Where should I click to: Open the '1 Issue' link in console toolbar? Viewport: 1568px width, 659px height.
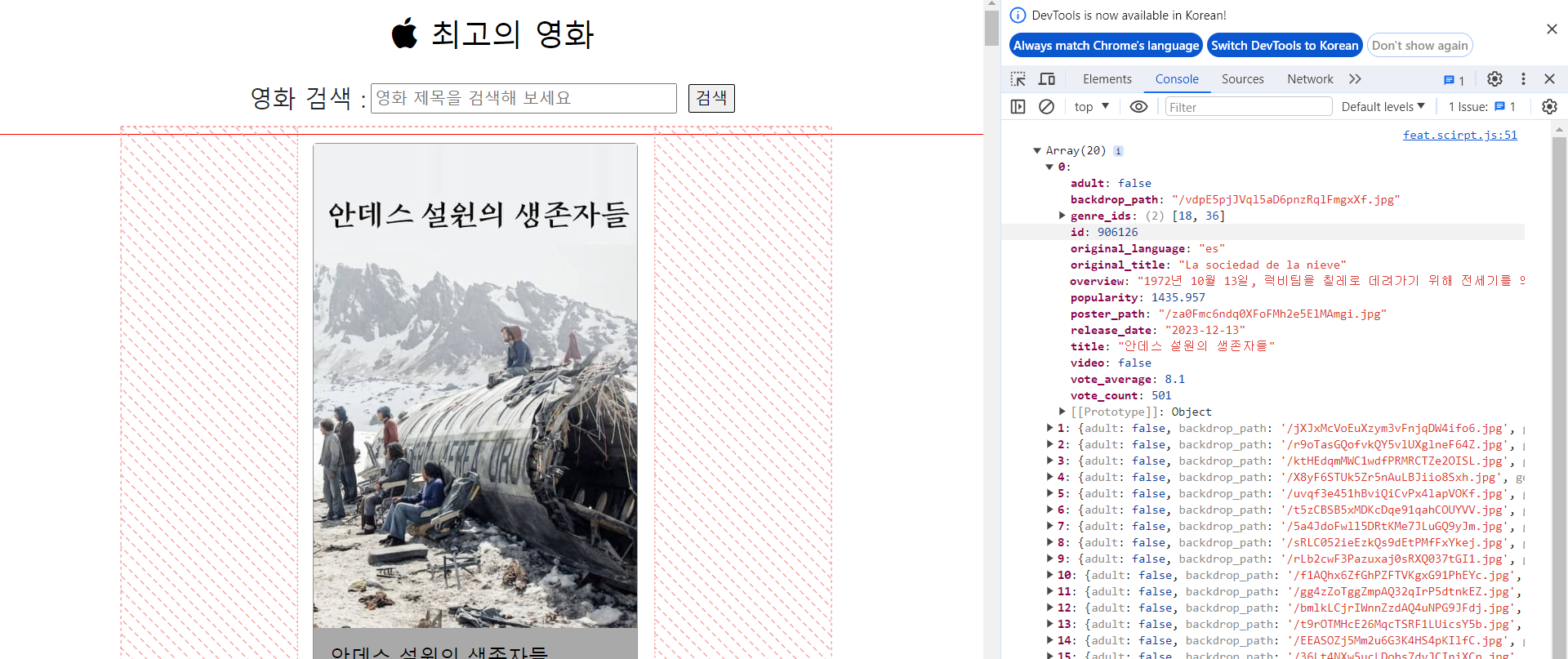1482,107
